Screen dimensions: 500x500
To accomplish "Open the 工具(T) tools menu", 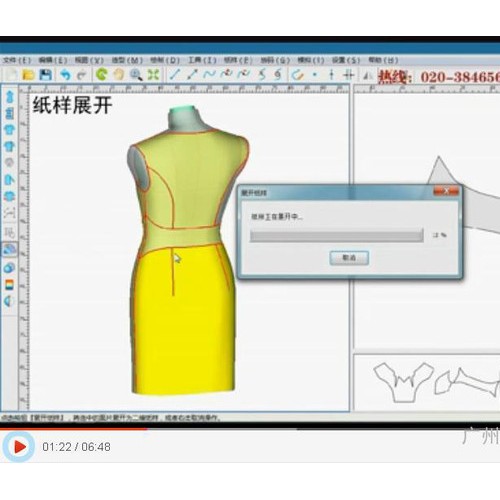I will [x=202, y=60].
